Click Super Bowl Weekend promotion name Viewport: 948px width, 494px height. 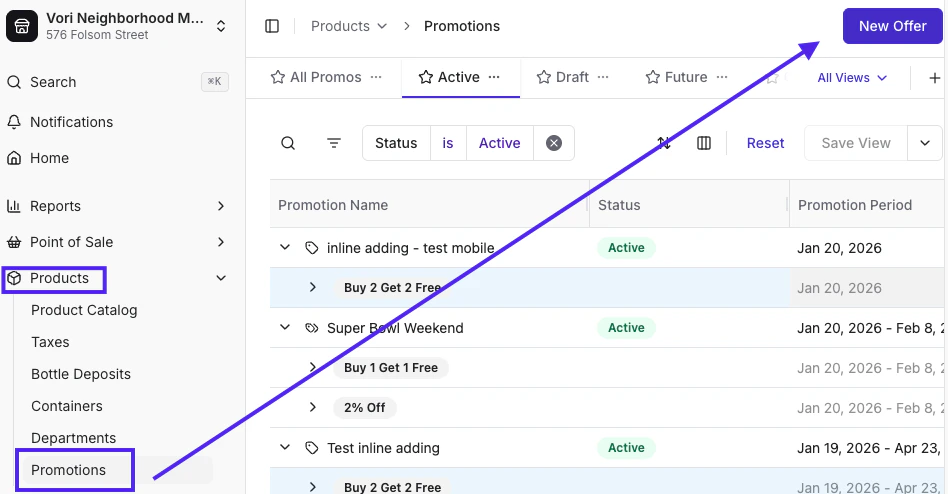coord(395,328)
